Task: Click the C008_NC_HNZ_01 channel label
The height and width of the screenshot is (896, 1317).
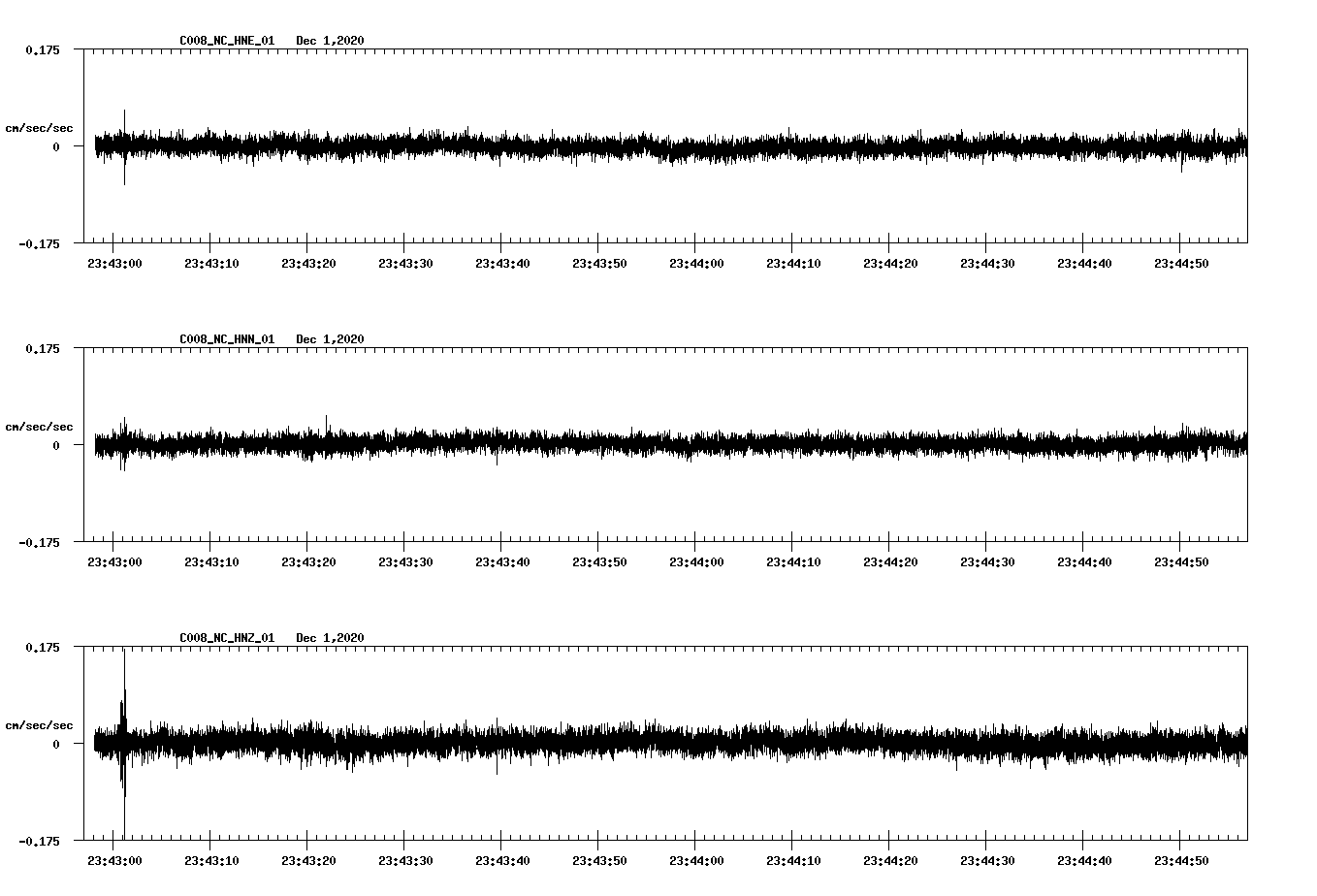Action: click(225, 637)
